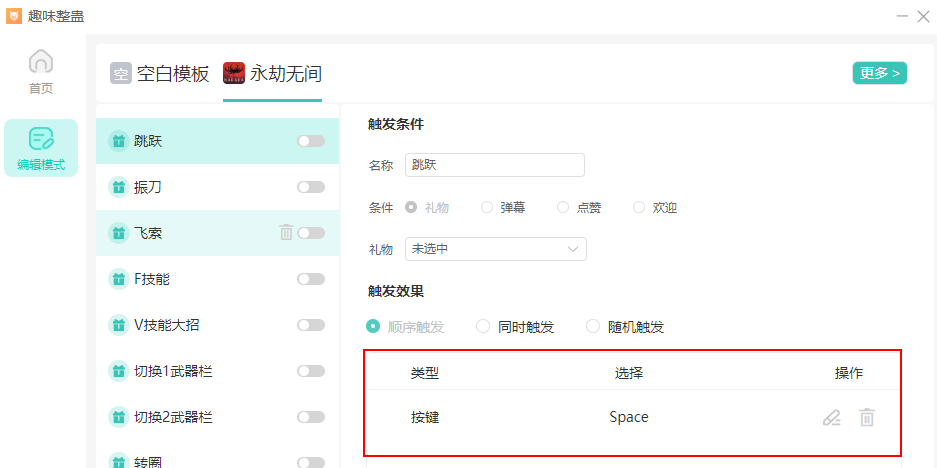
Task: Select 切换1武器栏 in the list
Action: tap(174, 371)
